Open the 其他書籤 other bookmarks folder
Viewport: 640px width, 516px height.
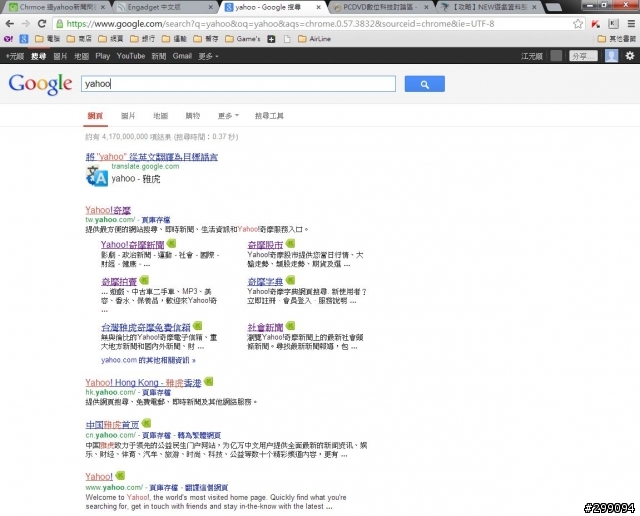[616, 39]
